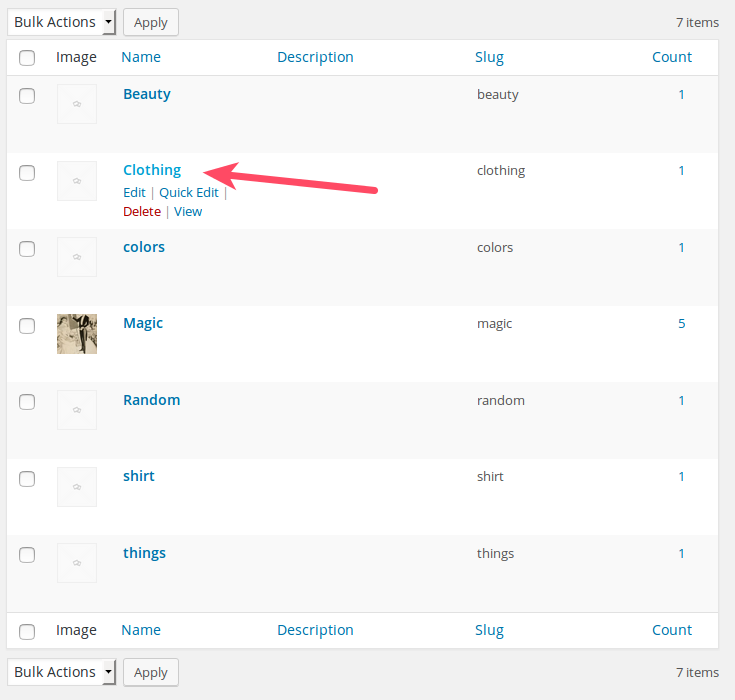Tick the checkbox for Beauty
This screenshot has height=700, width=735.
(x=27, y=96)
